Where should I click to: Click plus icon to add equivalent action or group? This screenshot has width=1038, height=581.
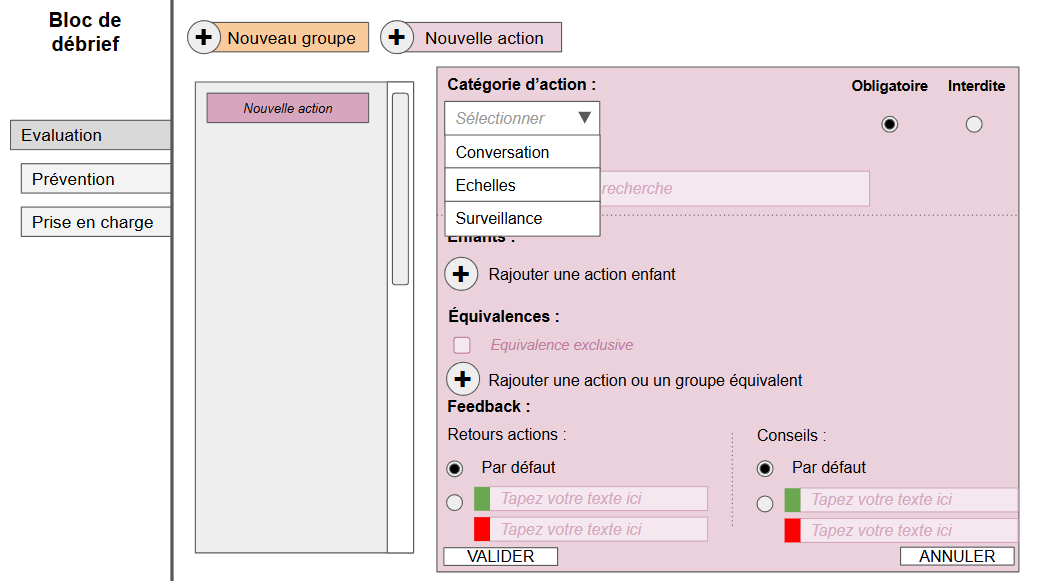(x=462, y=380)
